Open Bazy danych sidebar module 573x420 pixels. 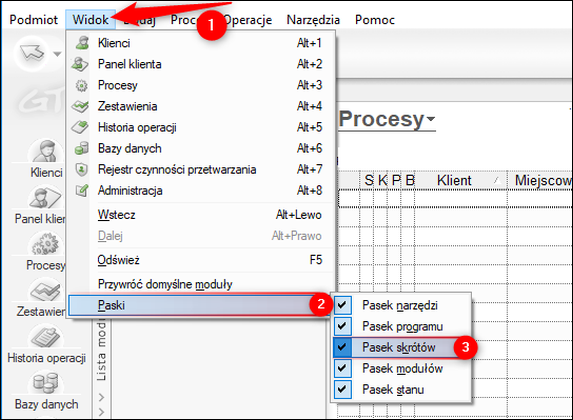[x=46, y=391]
